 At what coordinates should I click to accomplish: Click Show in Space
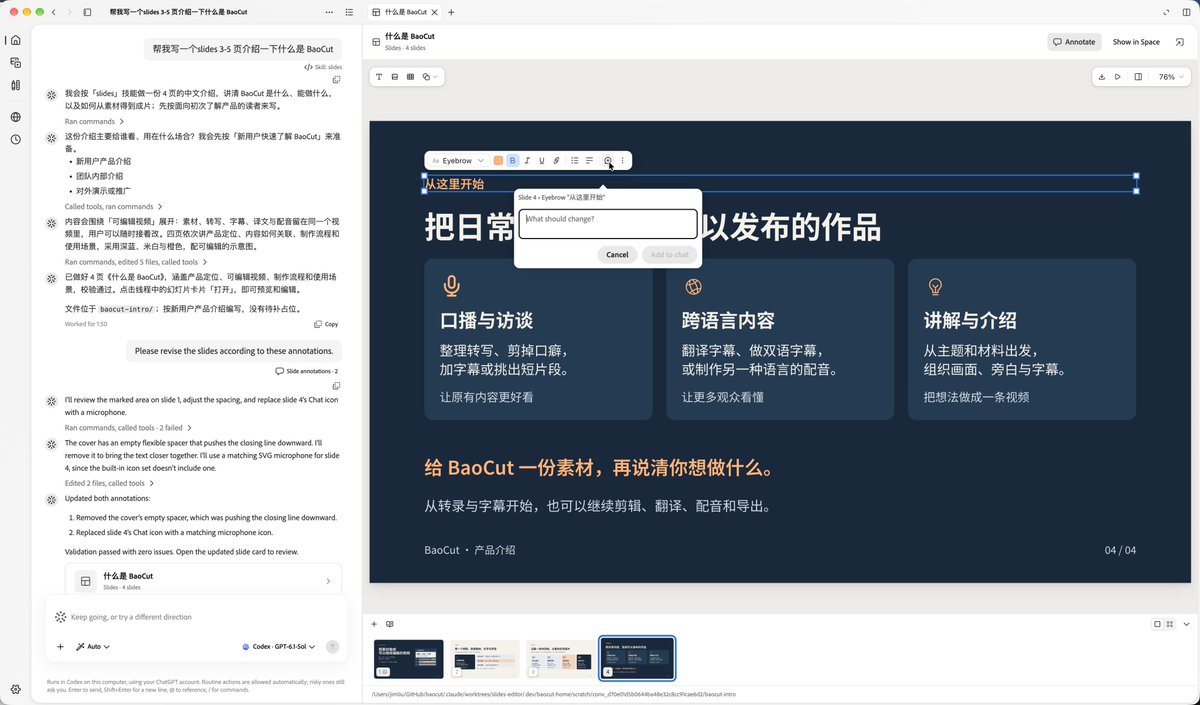point(1136,42)
